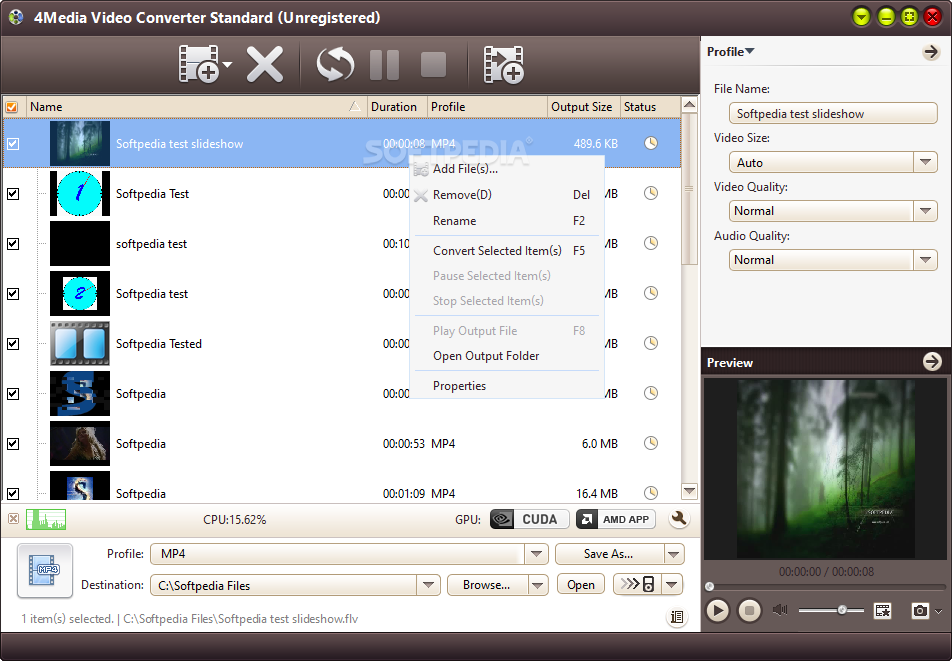Click the file list vertical scrollbar down arrow
952x661 pixels.
(689, 490)
